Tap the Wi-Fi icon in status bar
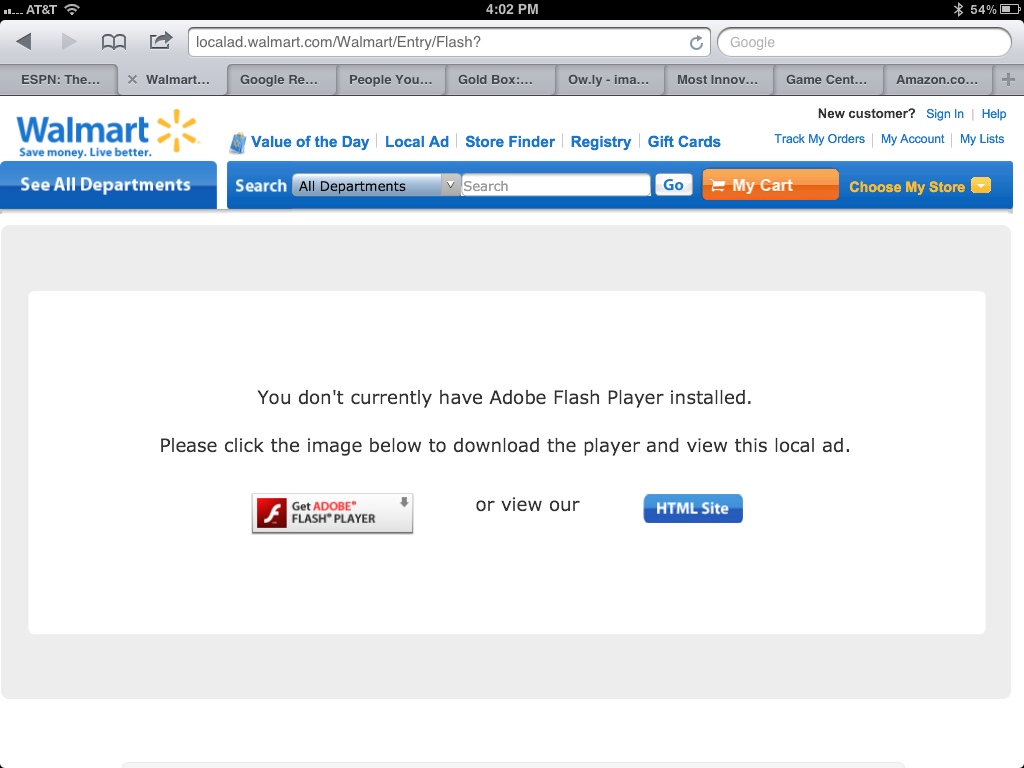This screenshot has width=1024, height=768. point(72,9)
